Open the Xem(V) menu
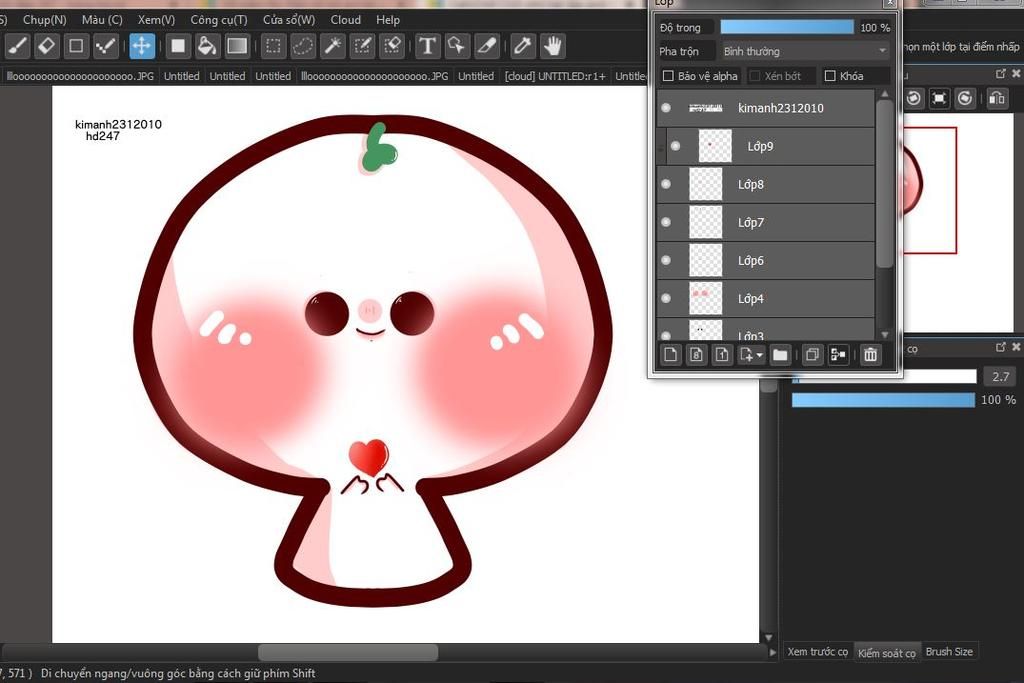 pos(156,20)
